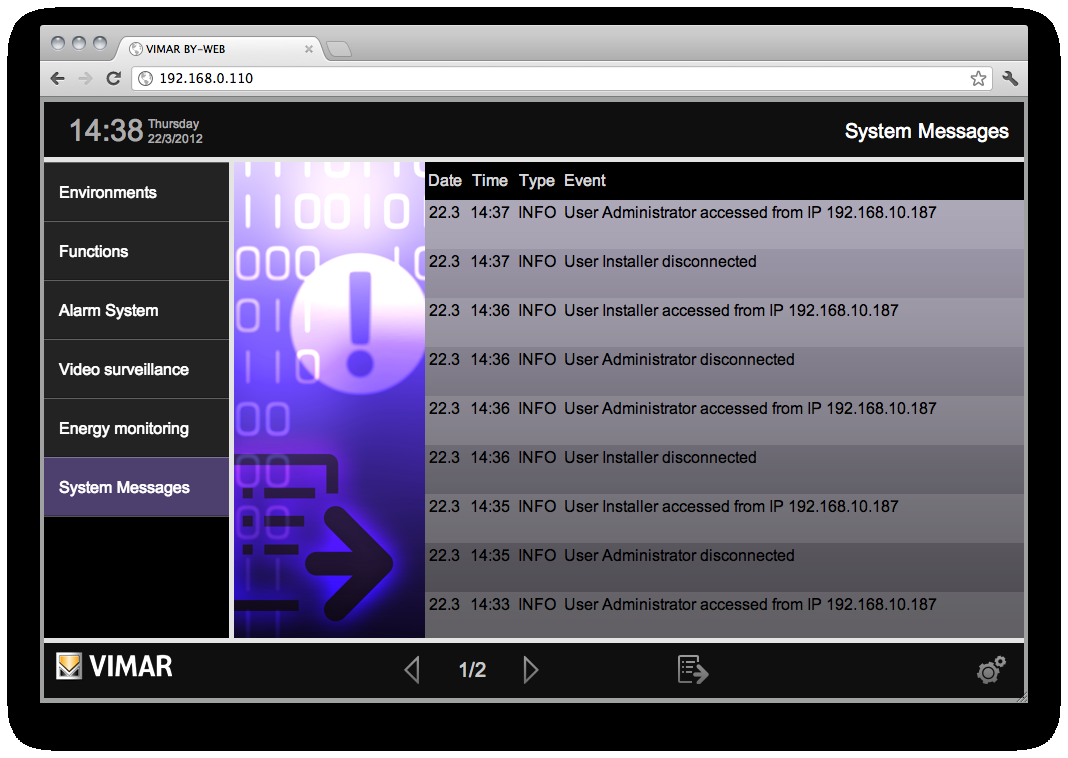Image resolution: width=1068 pixels, height=758 pixels.
Task: Click the Event column header
Action: coord(584,180)
